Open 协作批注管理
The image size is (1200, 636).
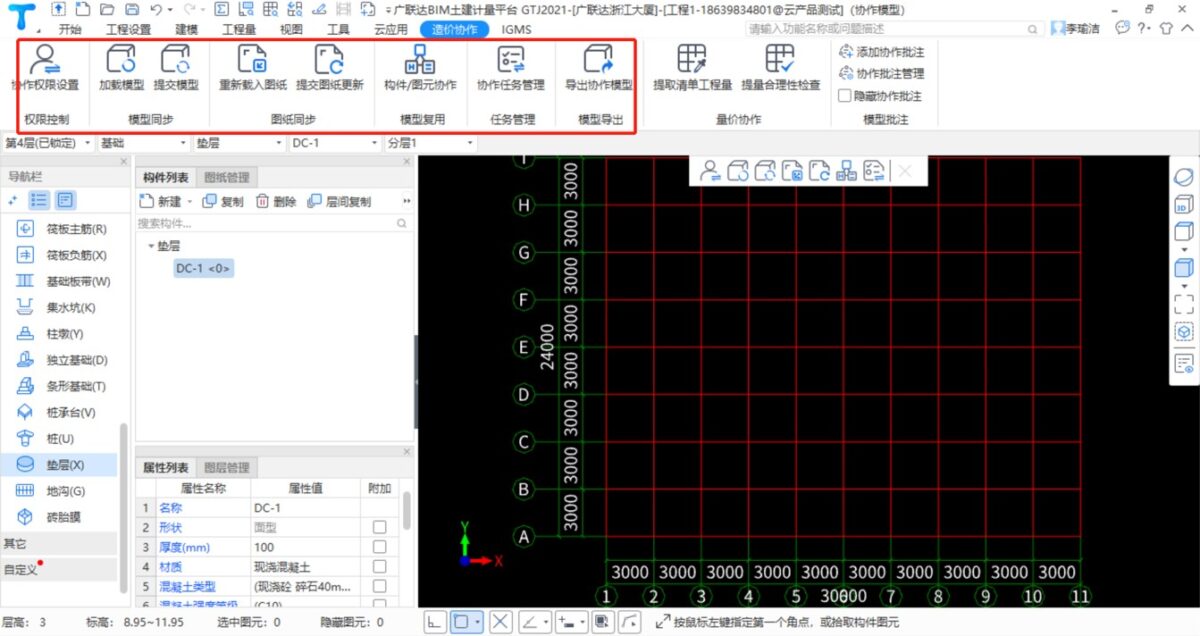coord(882,73)
